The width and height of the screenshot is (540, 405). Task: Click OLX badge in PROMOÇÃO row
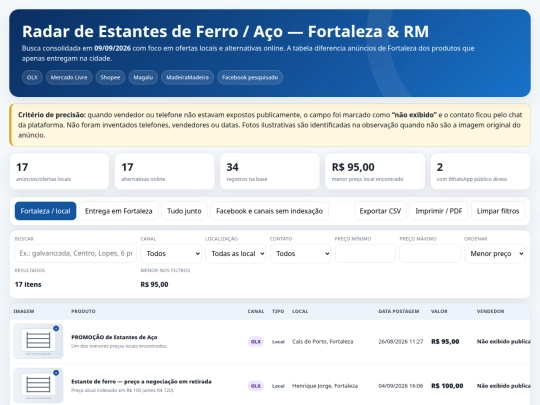pyautogui.click(x=256, y=342)
